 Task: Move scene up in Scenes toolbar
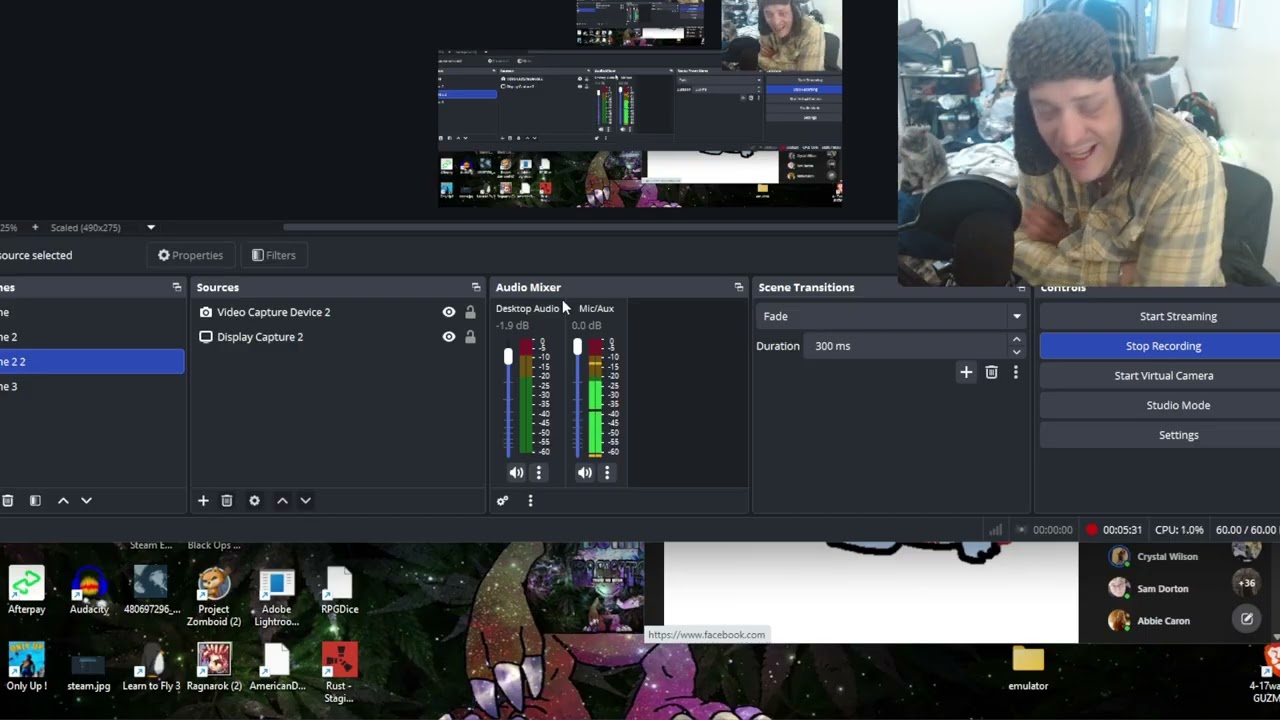(x=63, y=500)
